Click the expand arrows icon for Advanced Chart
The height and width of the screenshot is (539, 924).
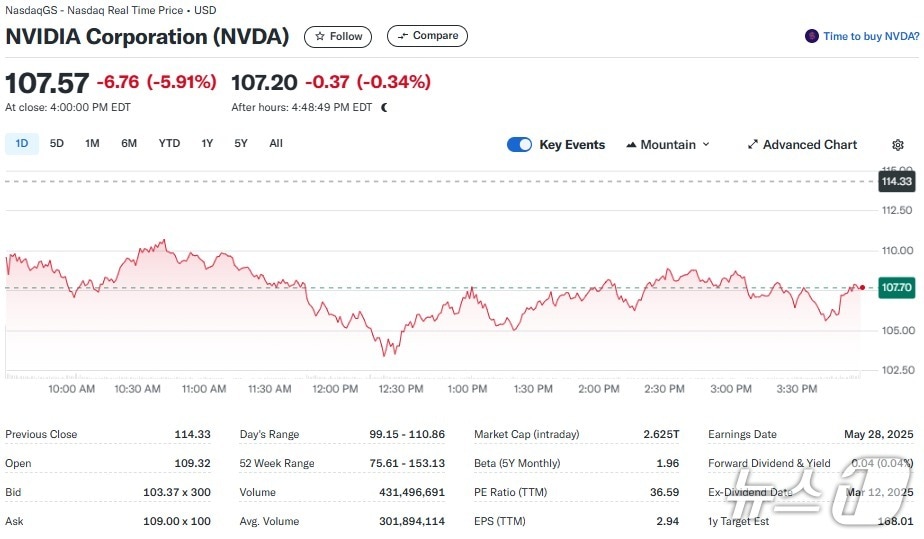tap(752, 145)
